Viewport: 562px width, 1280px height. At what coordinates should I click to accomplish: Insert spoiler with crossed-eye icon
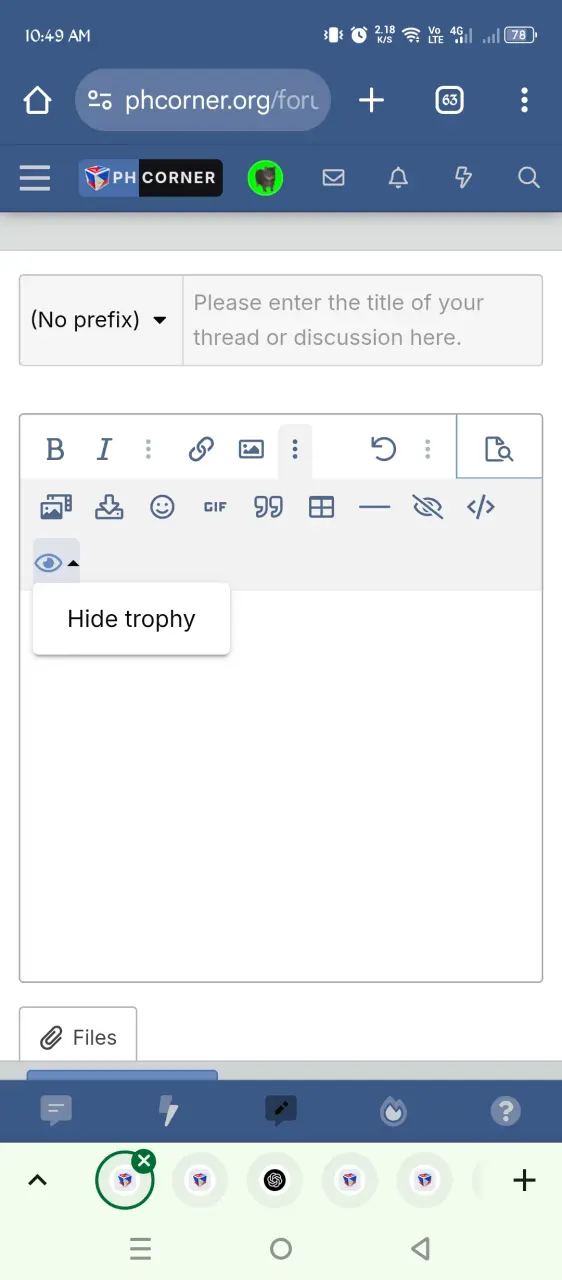pos(427,507)
